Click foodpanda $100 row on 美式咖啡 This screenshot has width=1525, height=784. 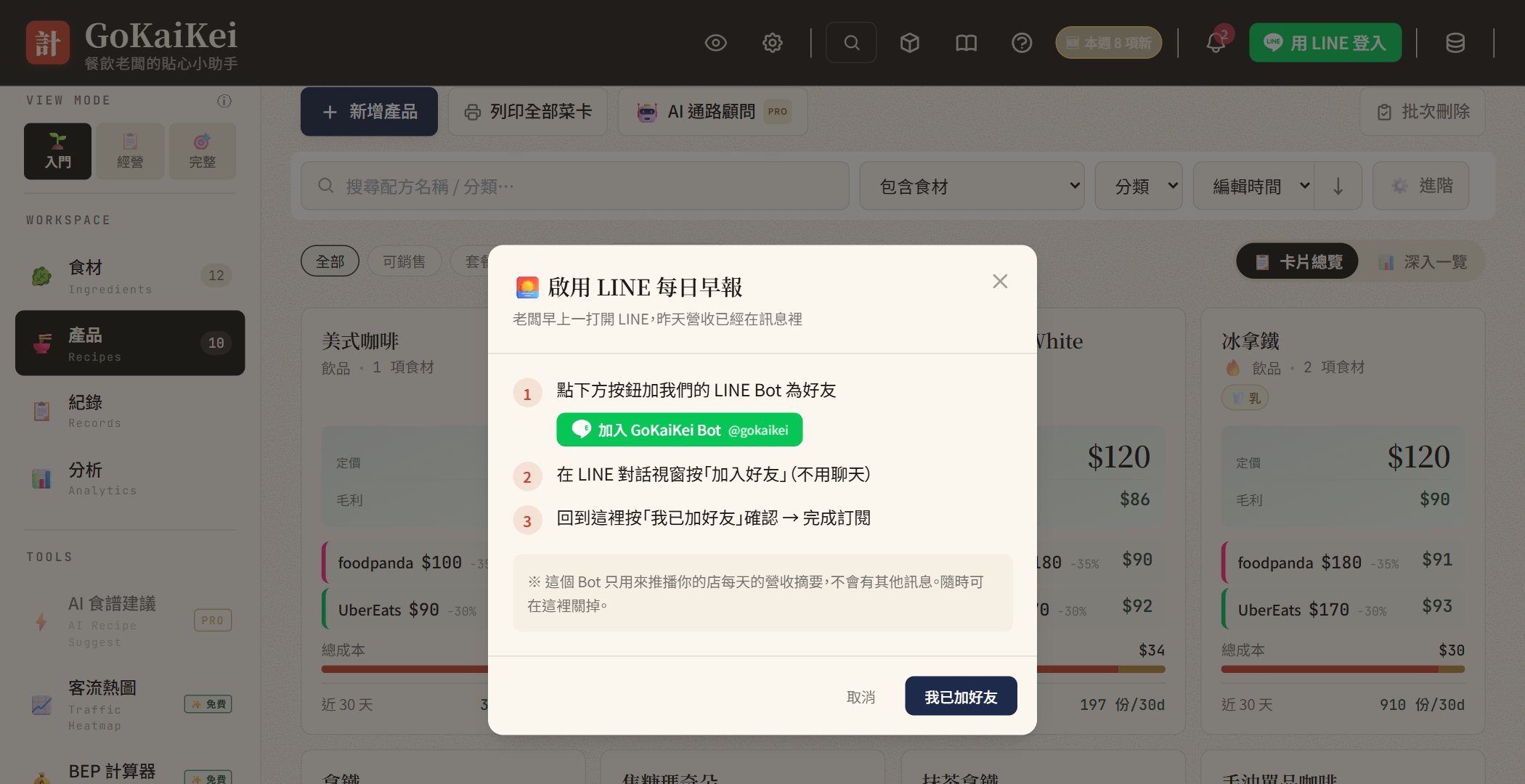[x=406, y=562]
